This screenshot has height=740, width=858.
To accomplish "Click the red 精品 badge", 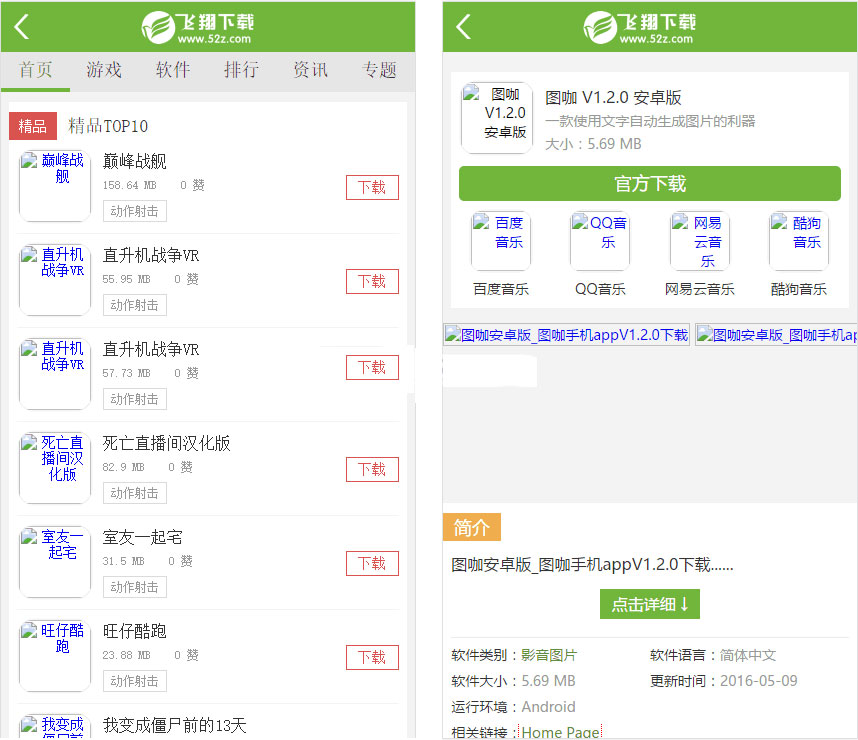I will (x=33, y=126).
